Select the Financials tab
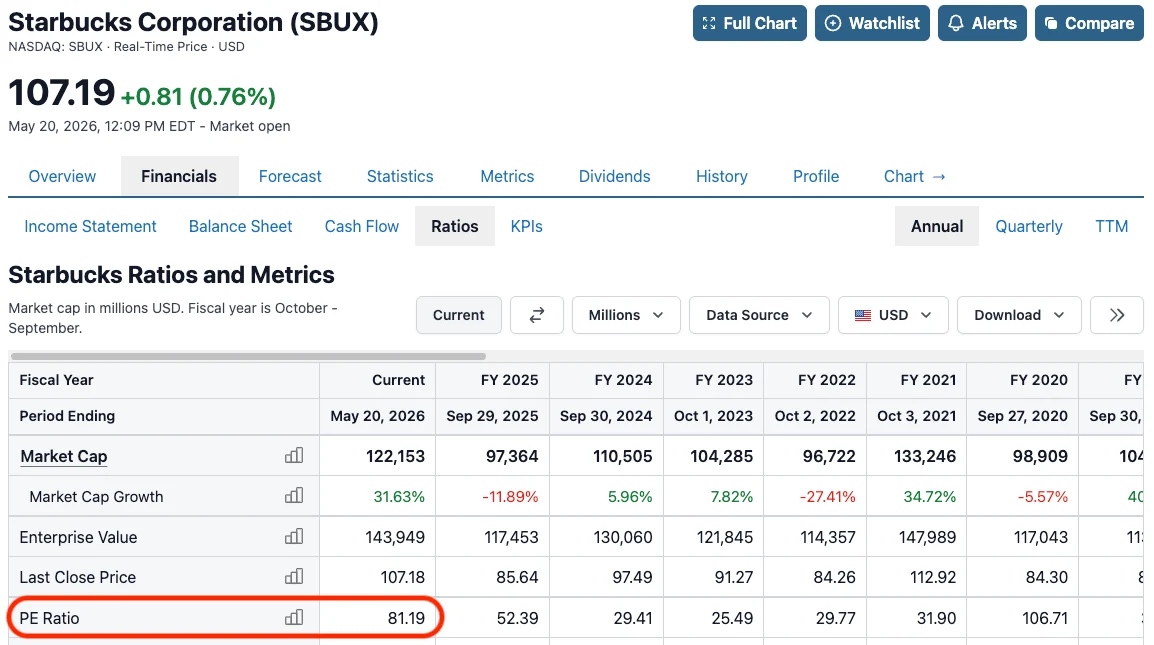Screen dimensions: 1154x645 (179, 177)
